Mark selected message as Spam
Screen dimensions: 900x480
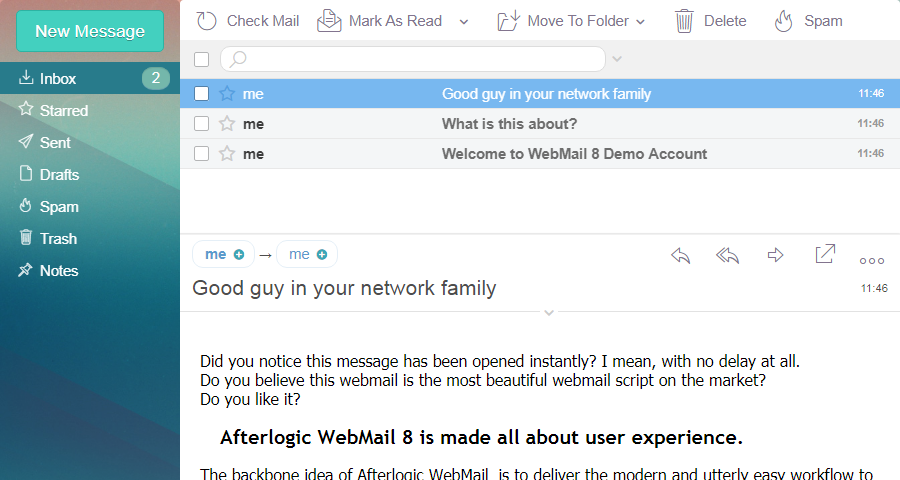[x=808, y=21]
